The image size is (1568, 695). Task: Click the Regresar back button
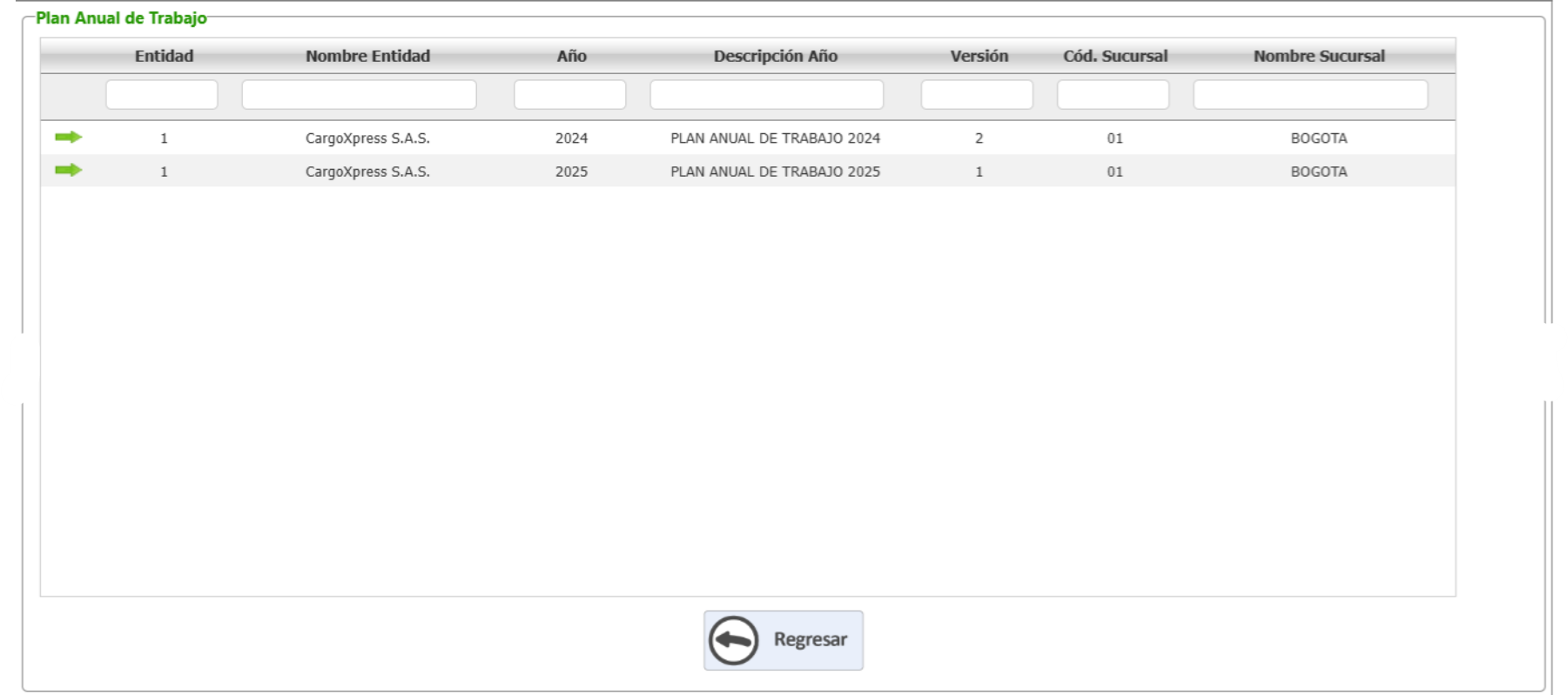784,640
